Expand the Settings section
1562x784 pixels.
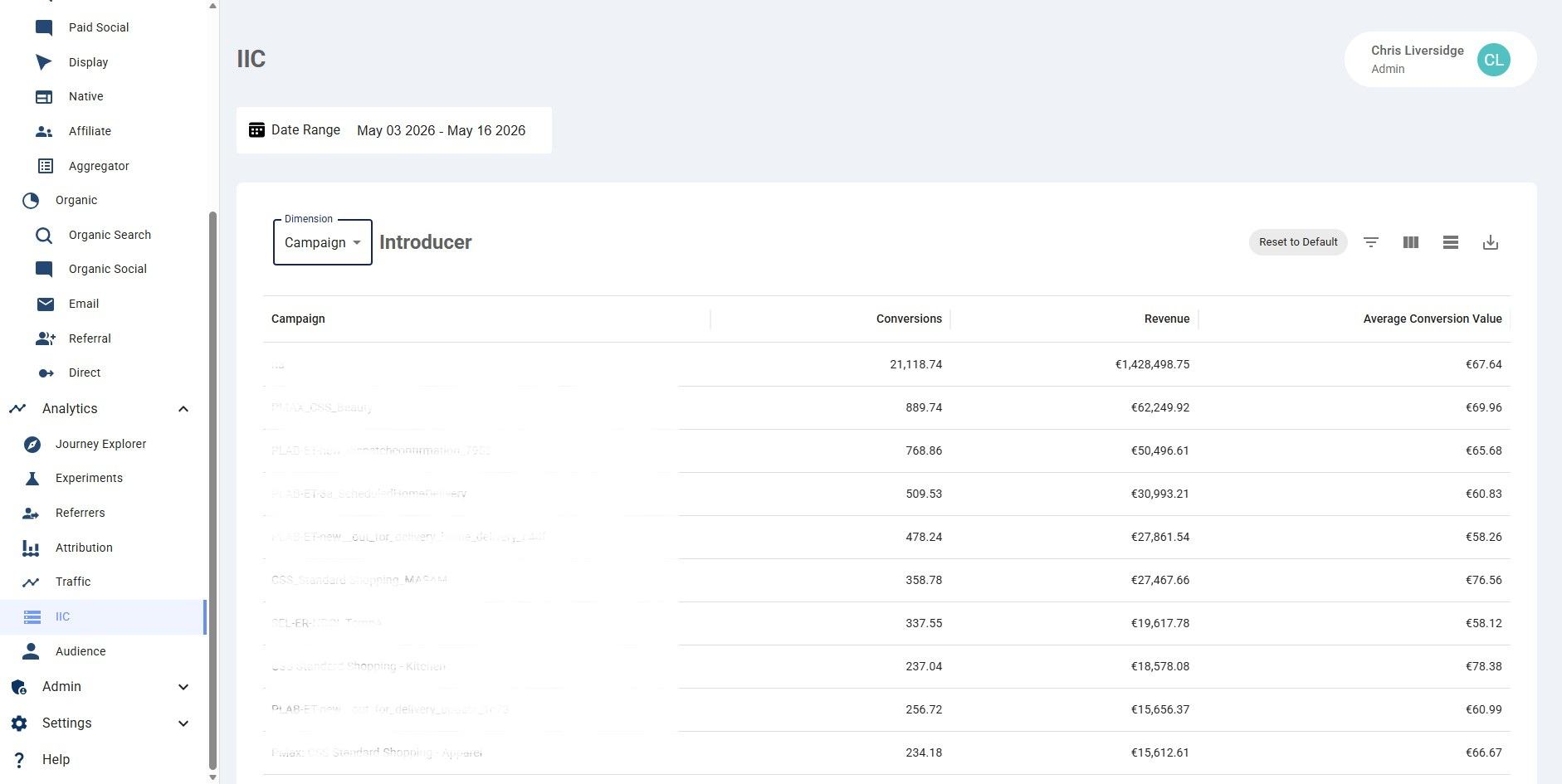point(183,723)
